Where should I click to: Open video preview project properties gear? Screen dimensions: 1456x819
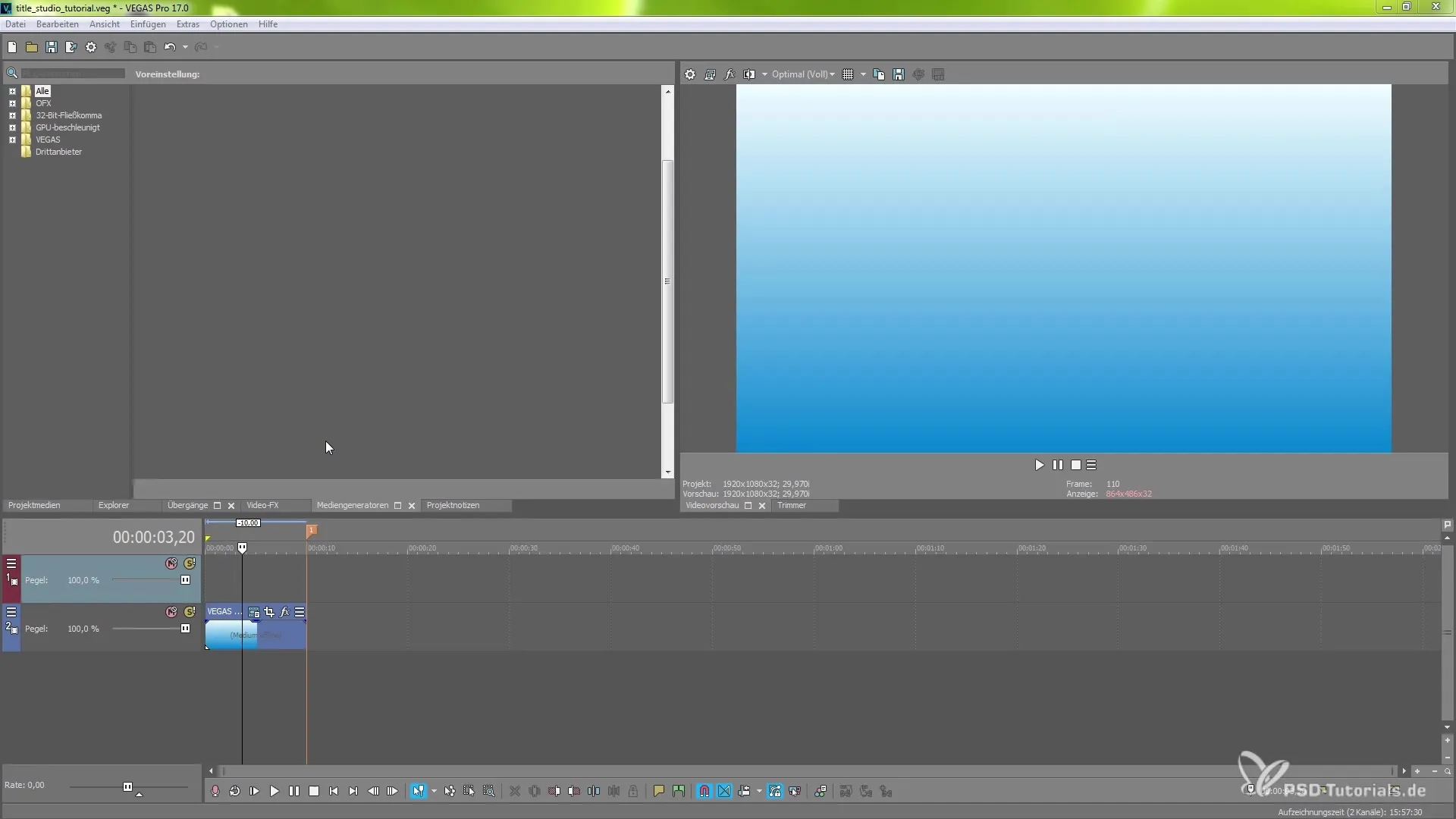690,74
